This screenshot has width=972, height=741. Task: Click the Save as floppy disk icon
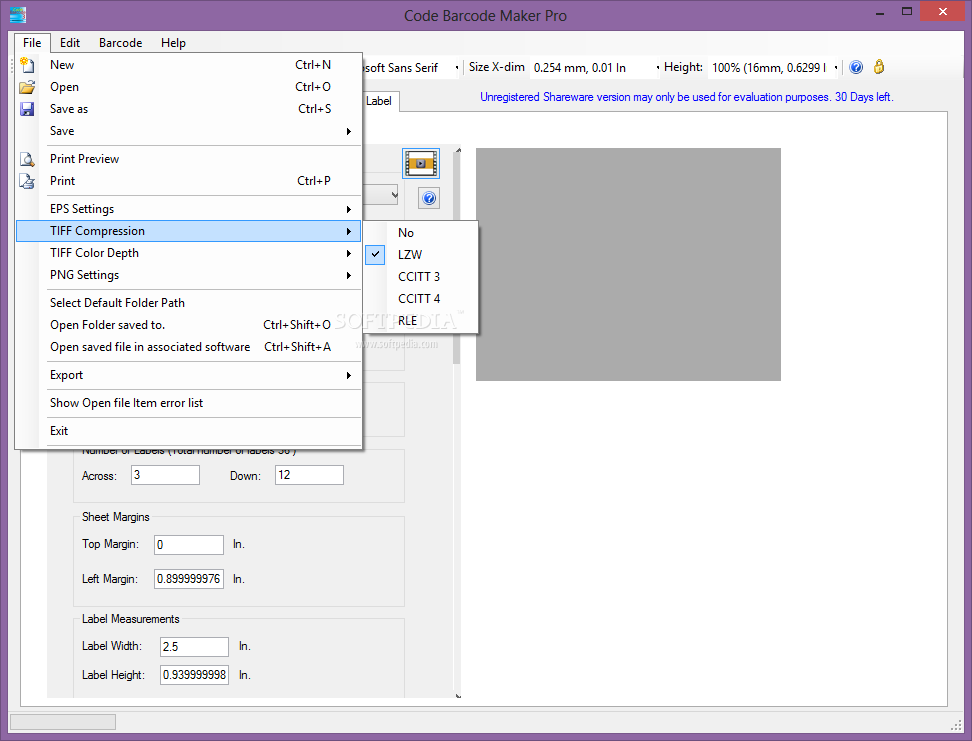tap(27, 109)
